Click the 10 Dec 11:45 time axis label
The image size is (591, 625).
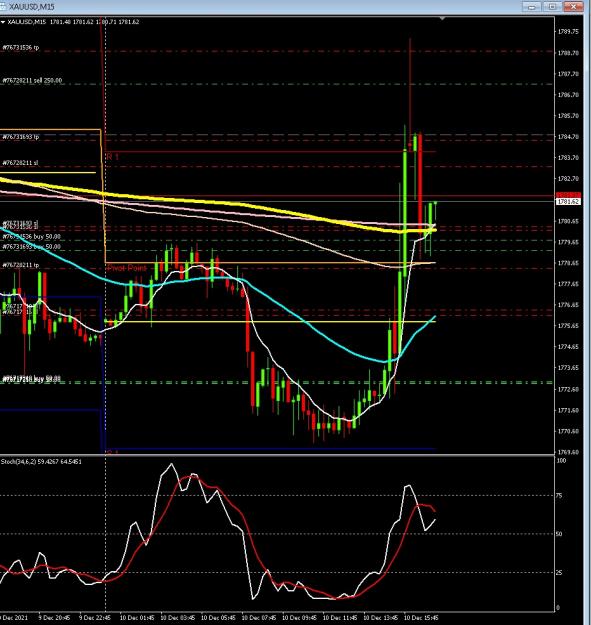point(340,618)
